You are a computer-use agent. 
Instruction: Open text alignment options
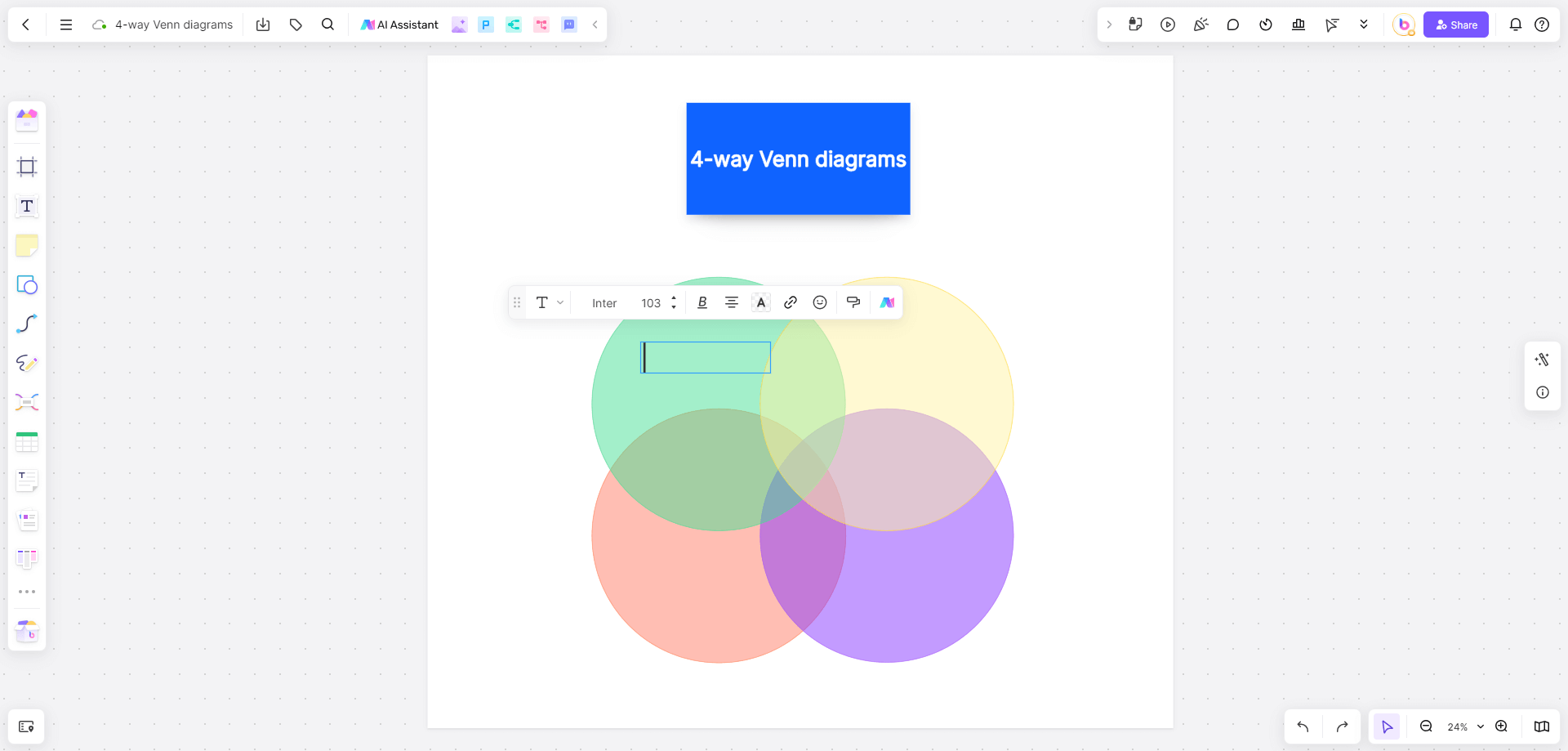tap(732, 302)
